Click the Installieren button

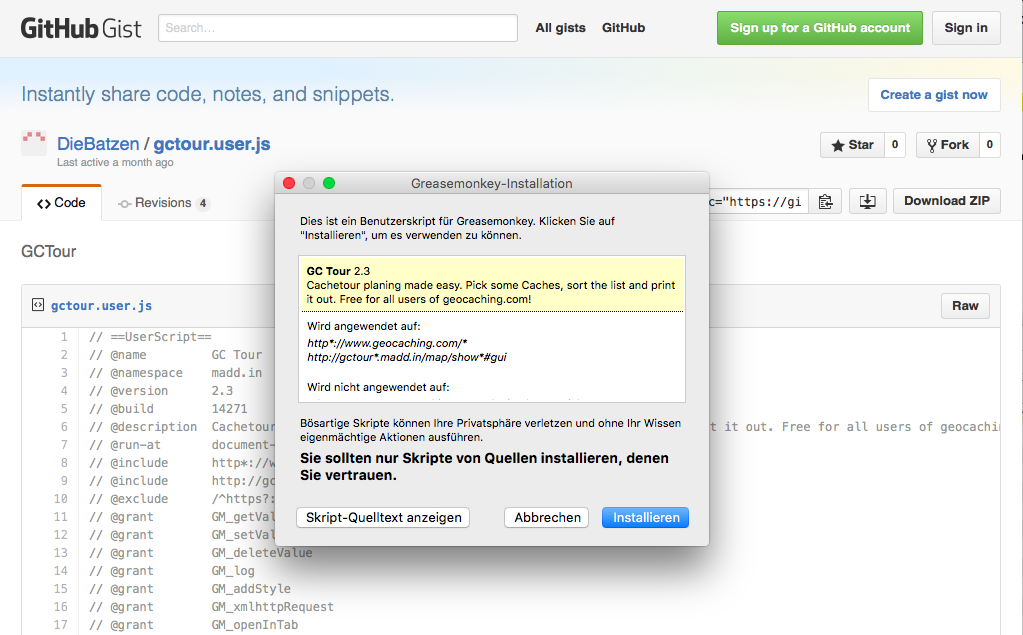(x=645, y=518)
